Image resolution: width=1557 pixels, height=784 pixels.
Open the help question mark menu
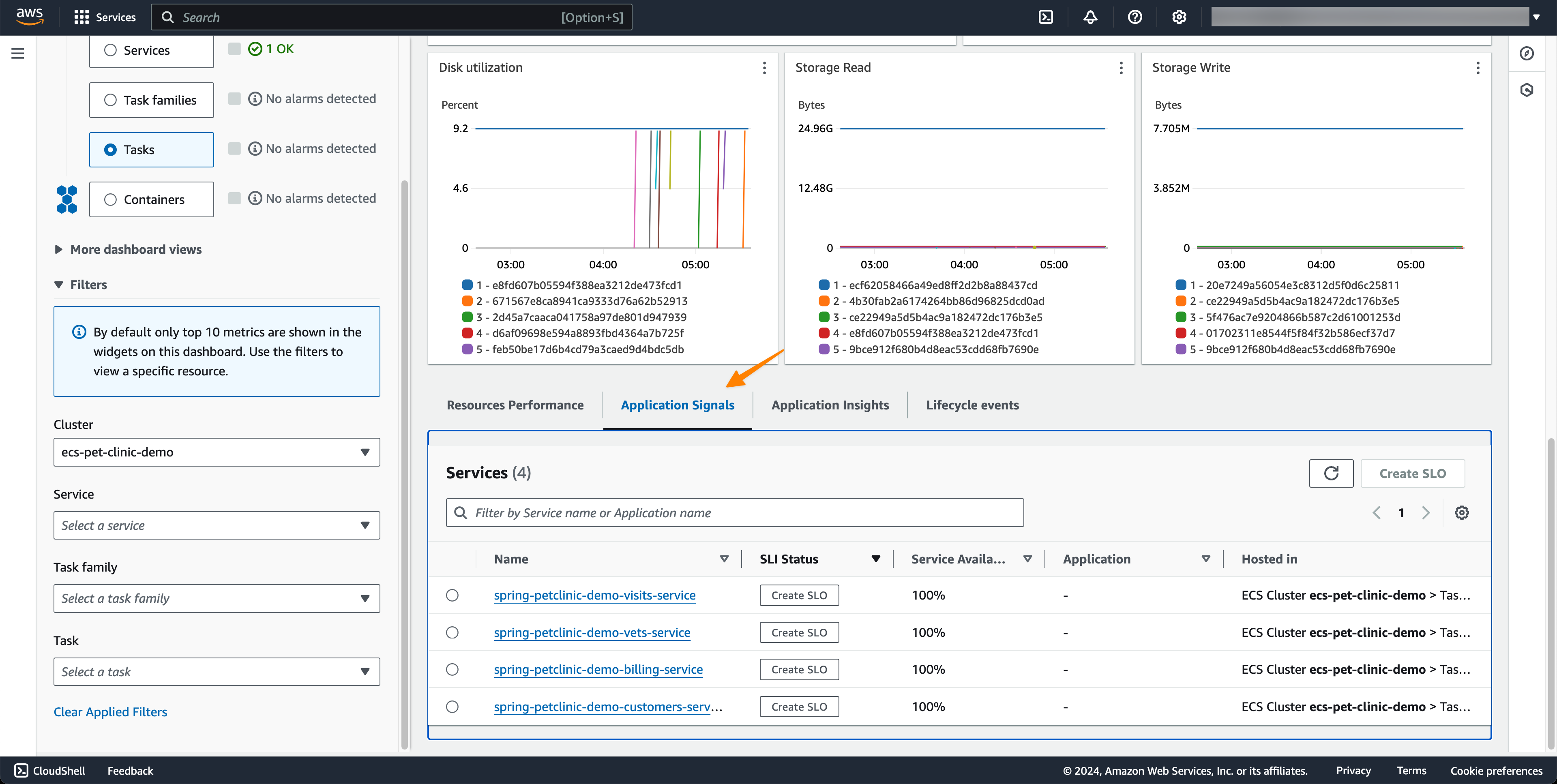point(1135,17)
